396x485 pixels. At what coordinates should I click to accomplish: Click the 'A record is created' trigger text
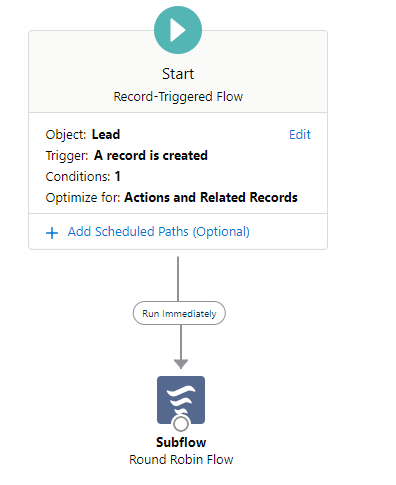151,155
